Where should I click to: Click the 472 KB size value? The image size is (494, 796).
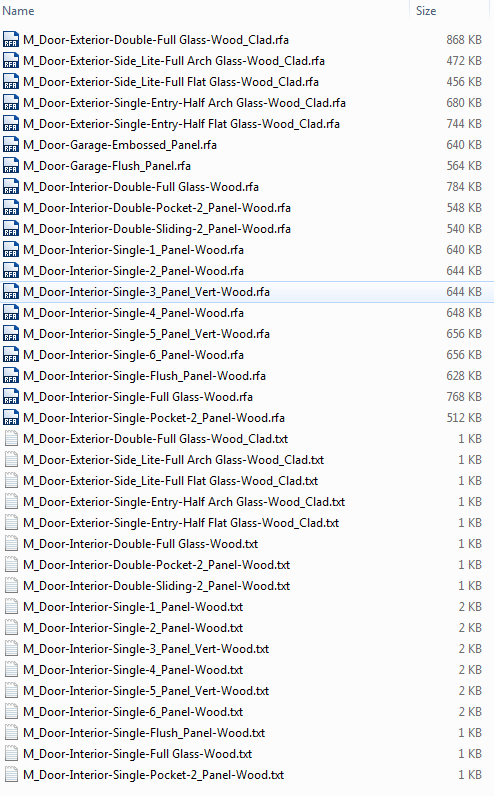(464, 61)
